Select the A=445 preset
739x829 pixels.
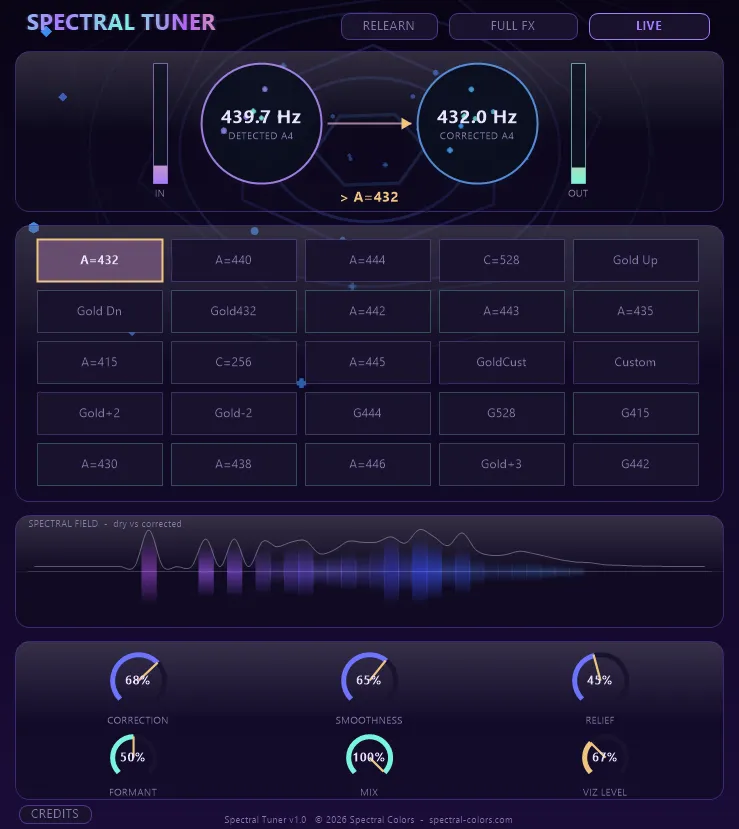click(367, 362)
